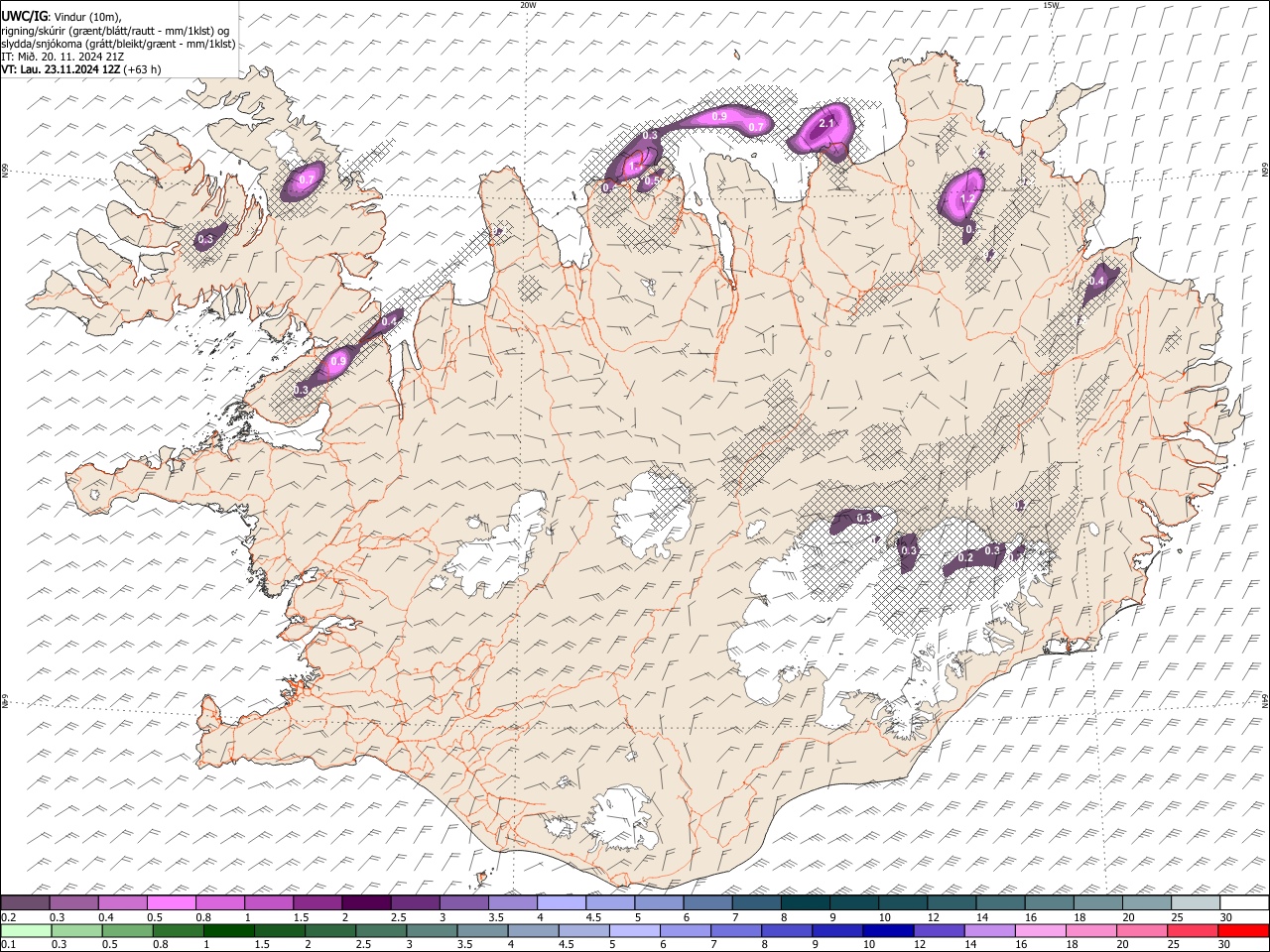Click the '0.1' label under the lower legend
This screenshot has height=952, width=1270.
9,945
